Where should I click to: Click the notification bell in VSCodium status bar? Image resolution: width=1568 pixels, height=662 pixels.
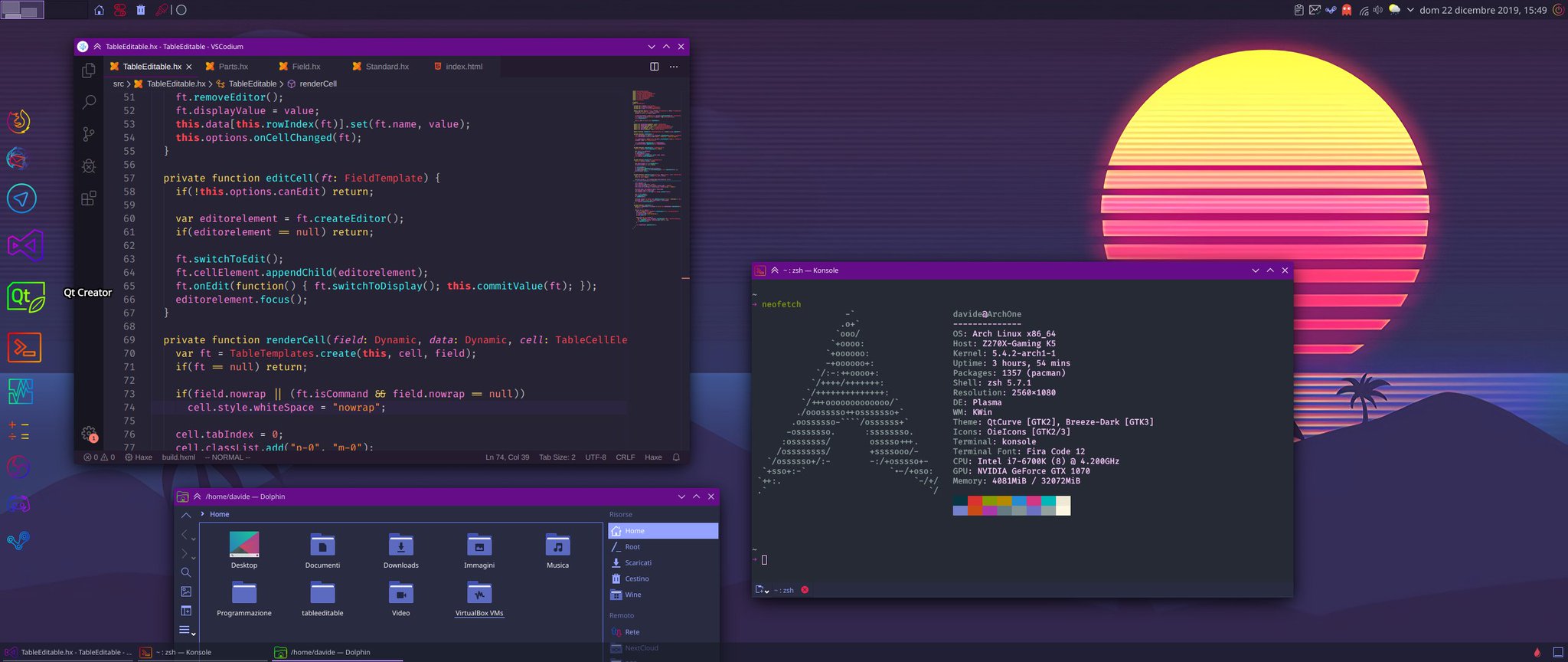click(676, 457)
